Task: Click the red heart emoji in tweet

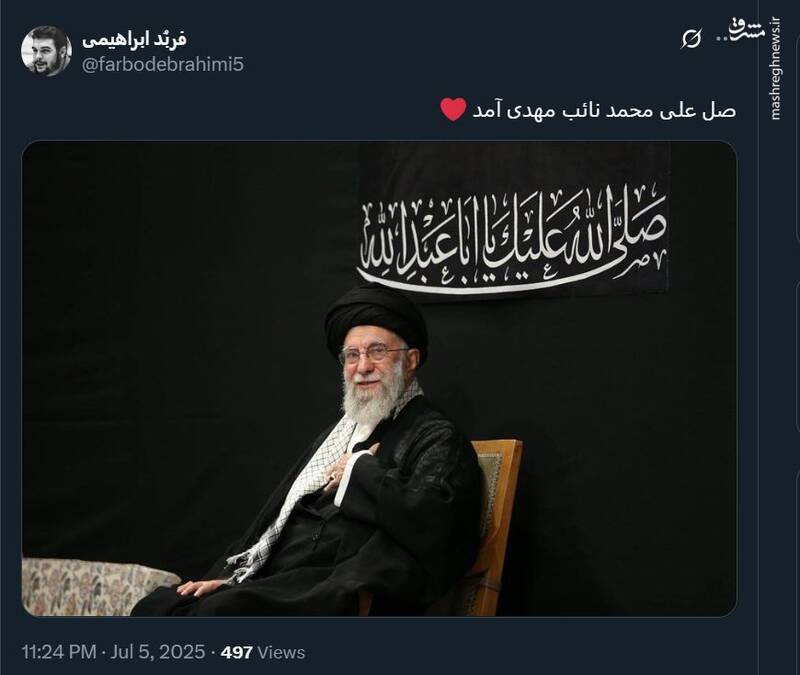Action: (453, 110)
